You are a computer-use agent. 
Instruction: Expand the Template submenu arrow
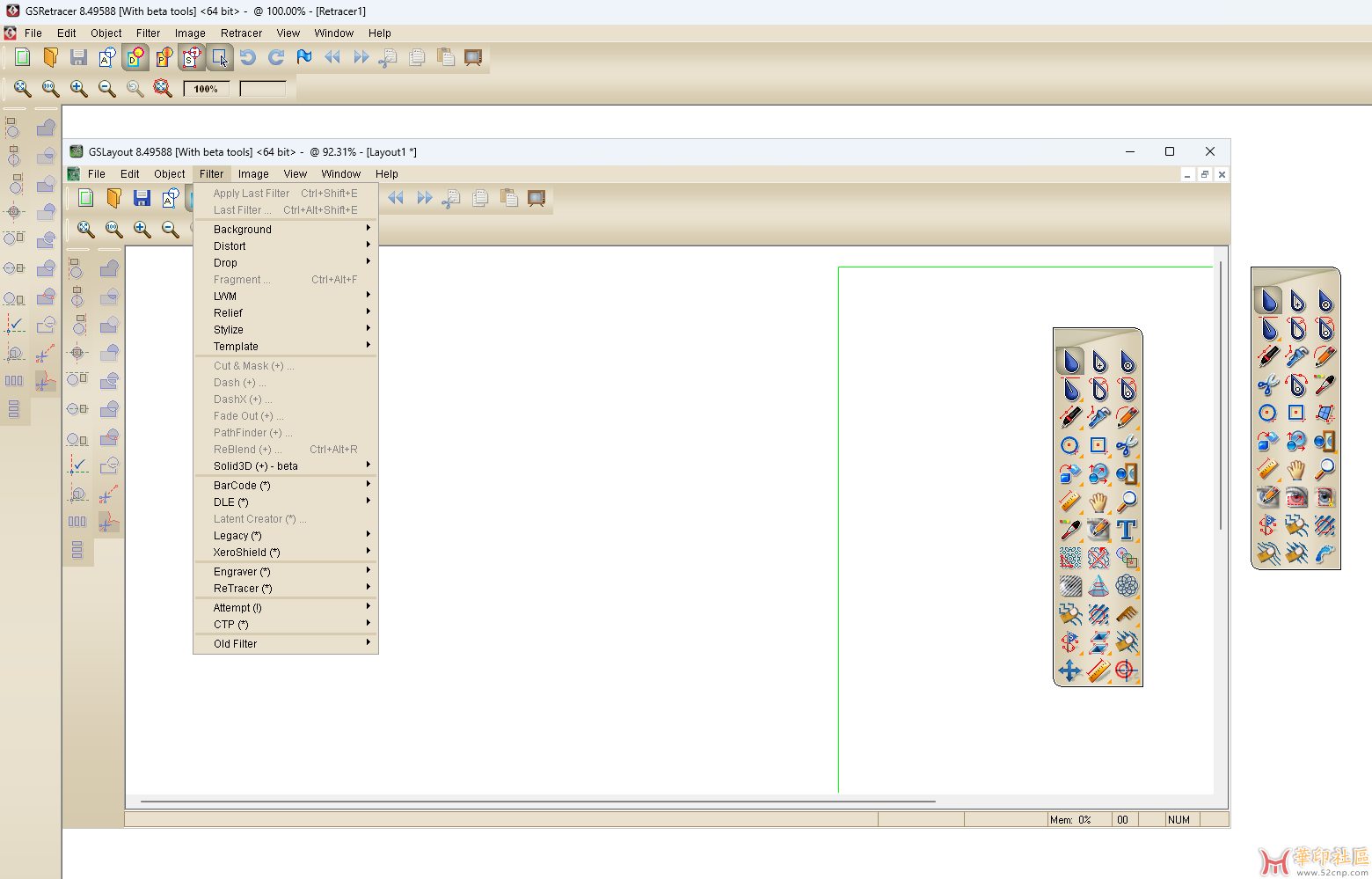[x=369, y=346]
